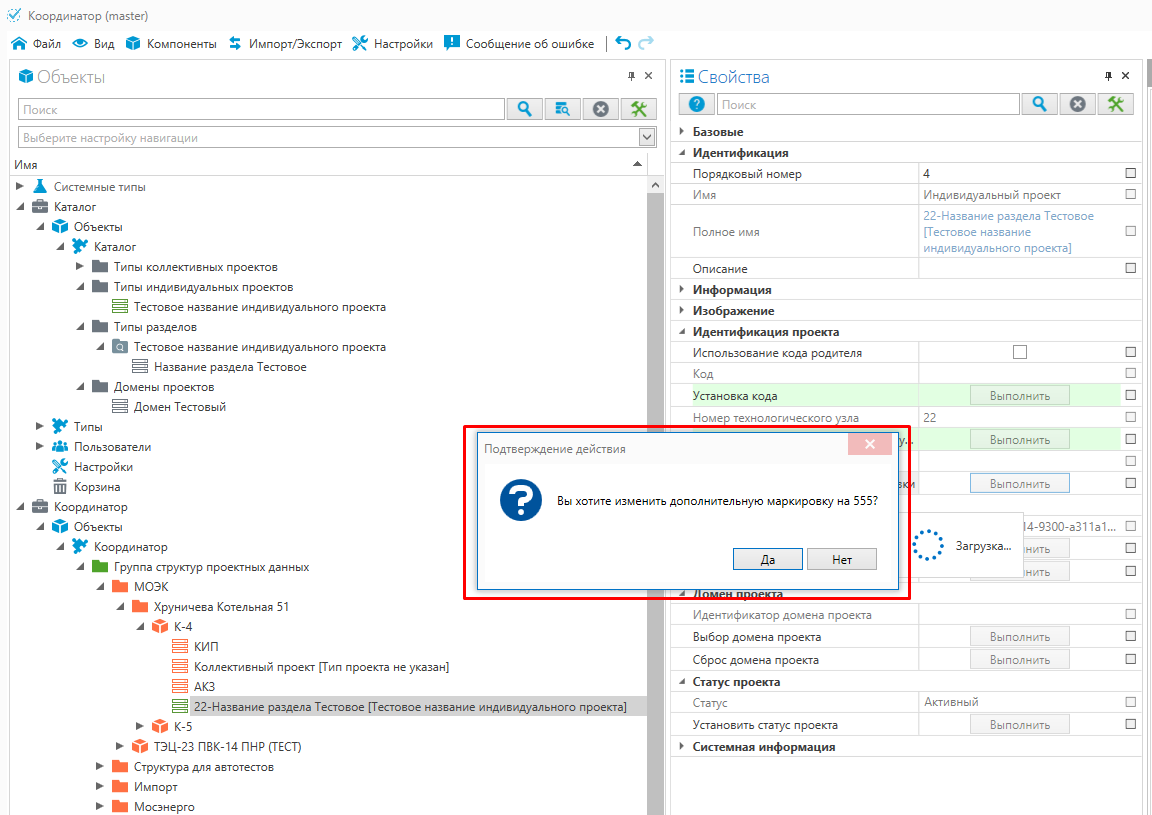
Task: Tick the checkbox beside Статус row
Action: pos(1130,702)
